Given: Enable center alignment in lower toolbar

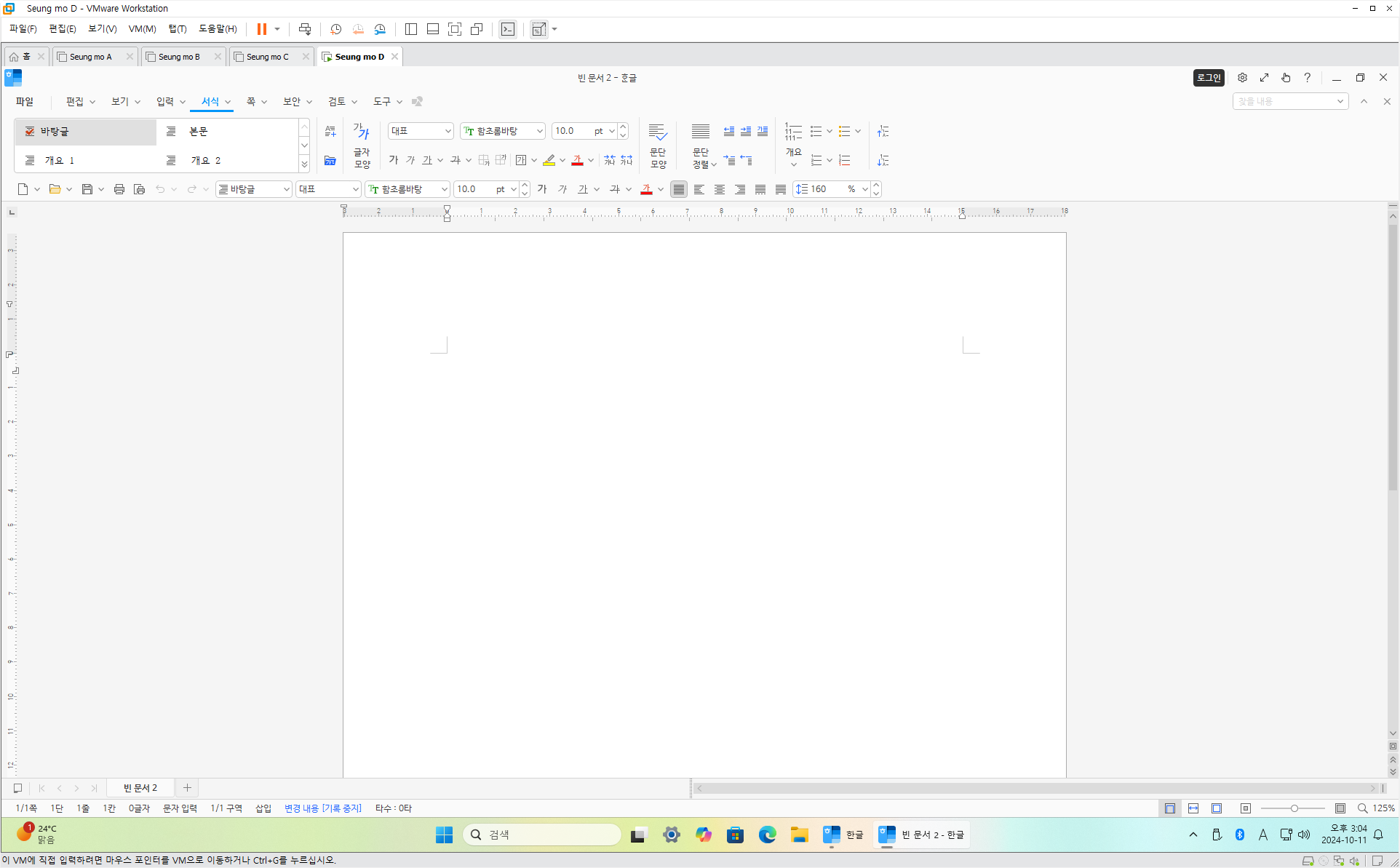Looking at the screenshot, I should (720, 189).
